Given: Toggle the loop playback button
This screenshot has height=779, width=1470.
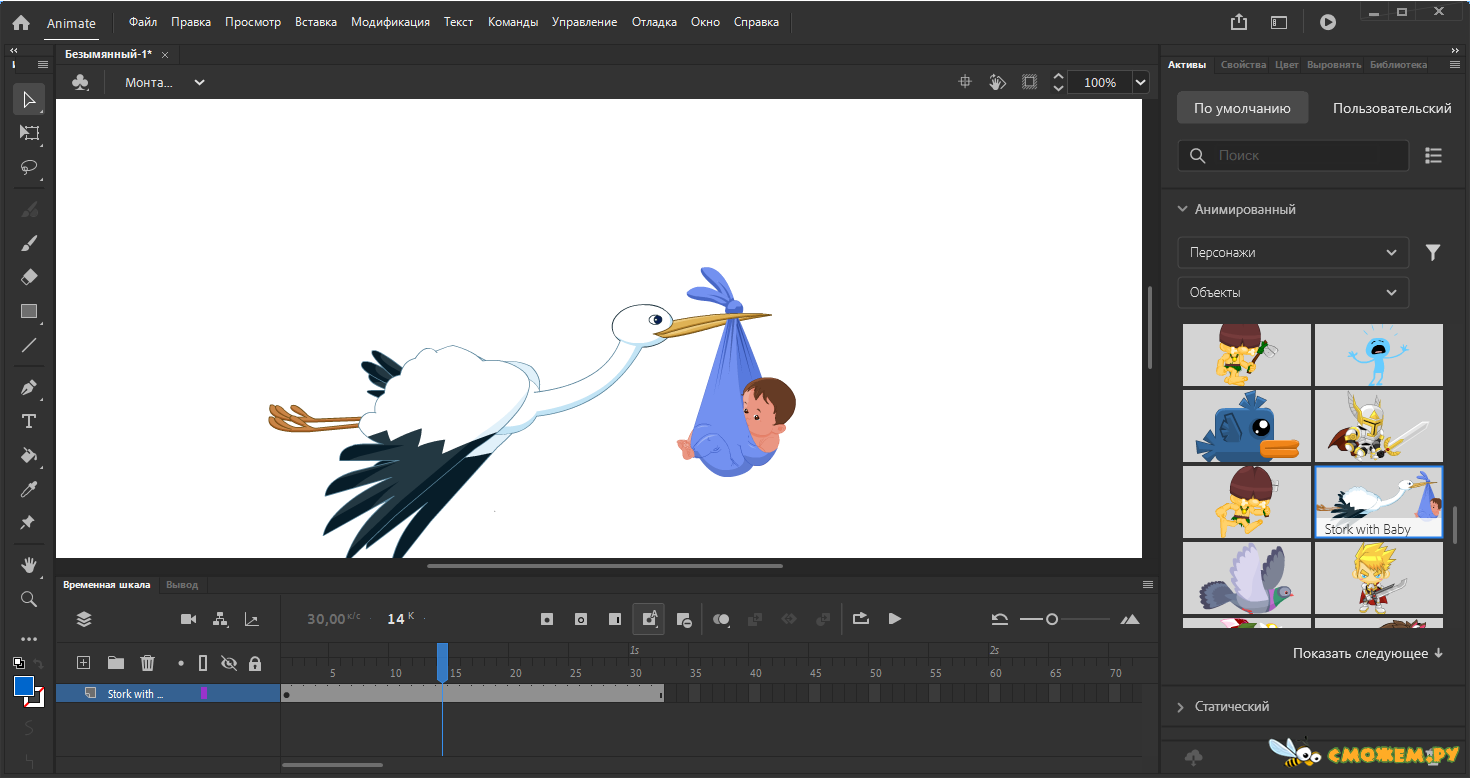Looking at the screenshot, I should tap(861, 619).
